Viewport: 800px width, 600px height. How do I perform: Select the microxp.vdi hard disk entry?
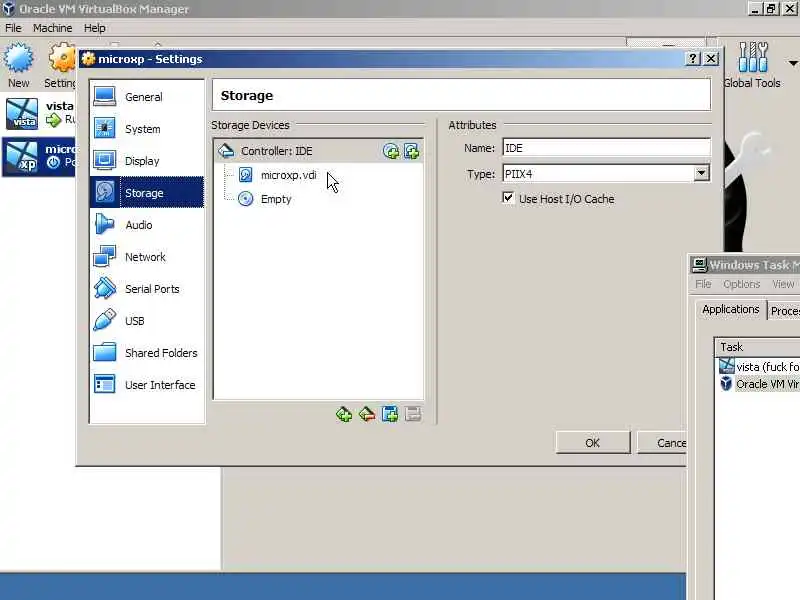288,175
